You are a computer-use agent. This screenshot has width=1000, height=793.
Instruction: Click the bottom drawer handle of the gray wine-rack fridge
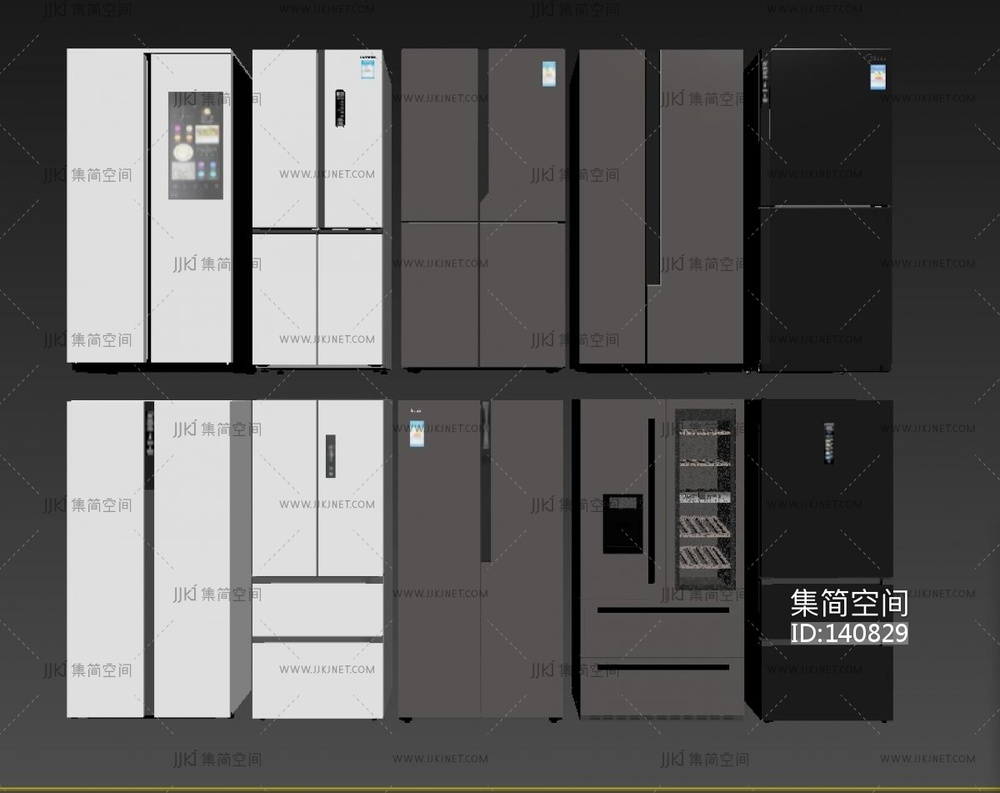662,667
